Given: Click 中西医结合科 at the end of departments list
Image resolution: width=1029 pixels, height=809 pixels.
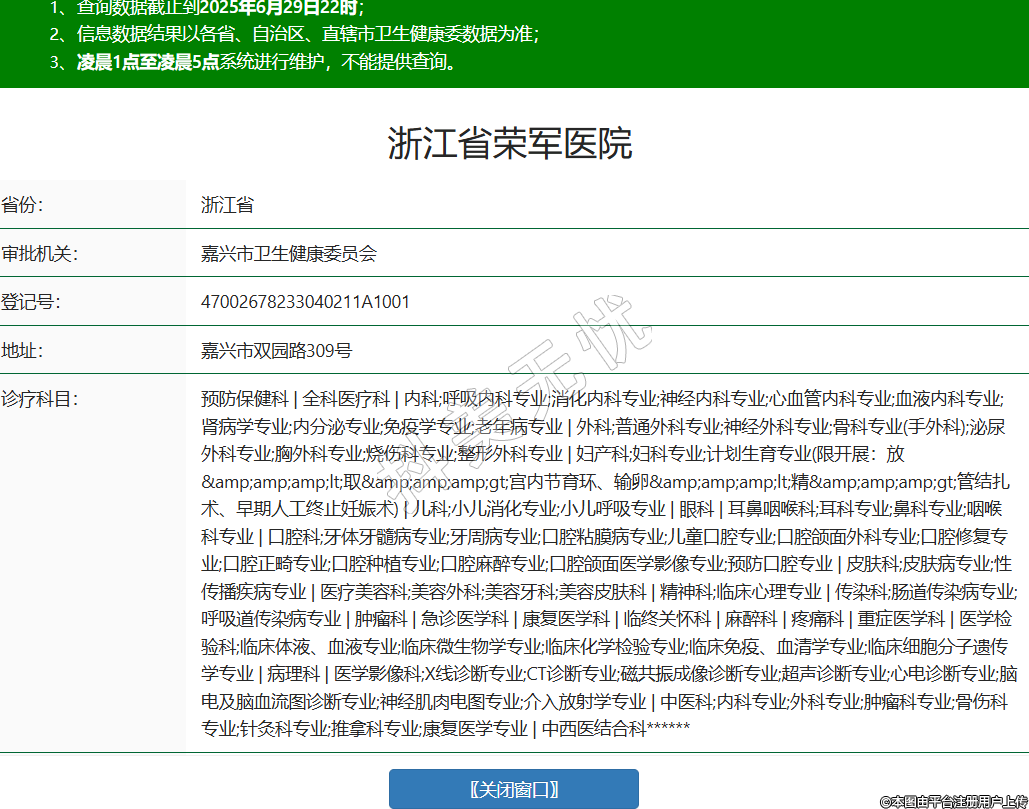Looking at the screenshot, I should [x=594, y=728].
